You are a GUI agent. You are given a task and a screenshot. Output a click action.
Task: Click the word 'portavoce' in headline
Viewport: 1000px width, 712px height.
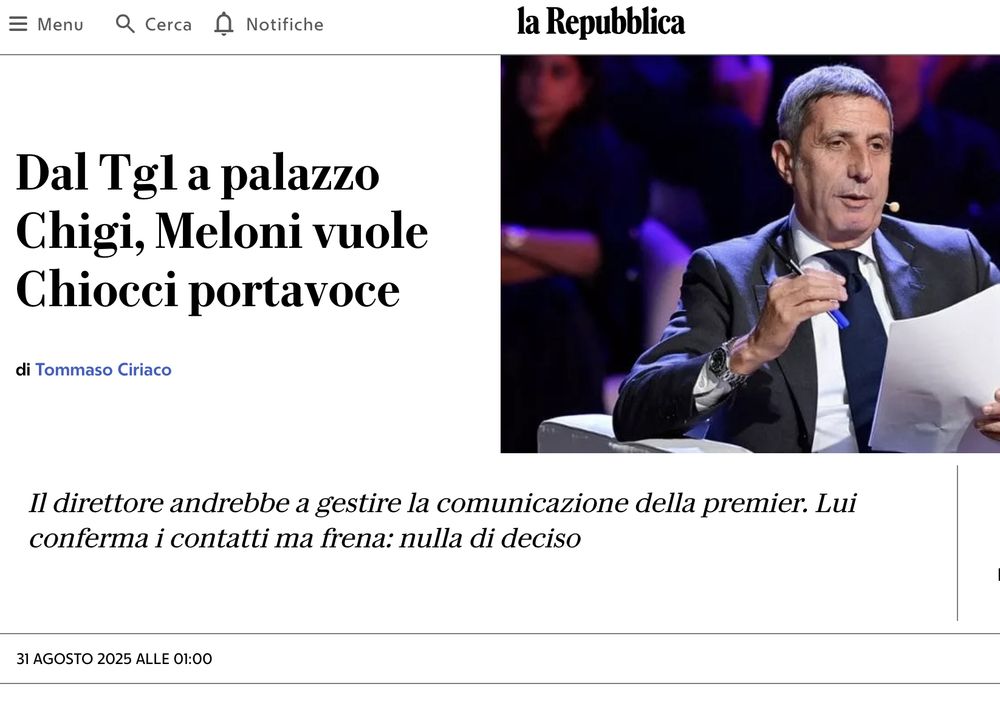(x=294, y=291)
